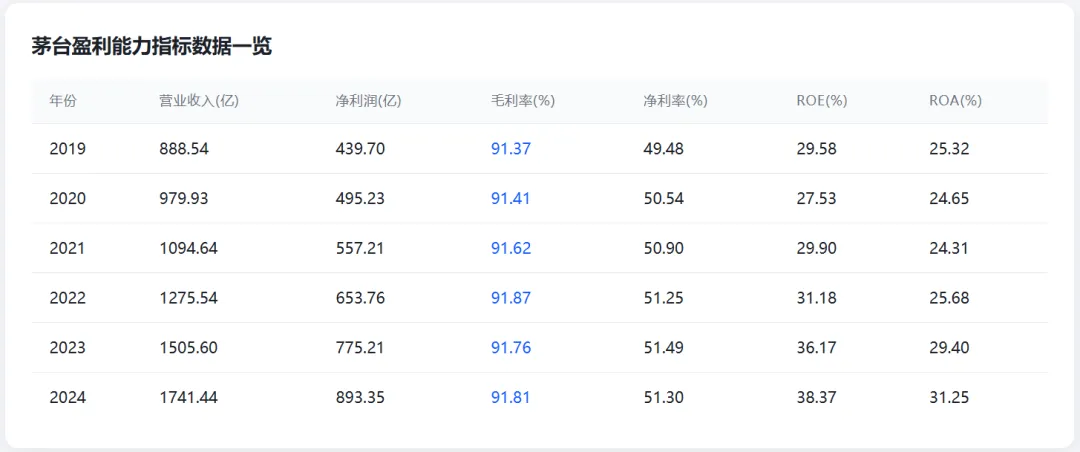The width and height of the screenshot is (1080, 452).
Task: Click the ROA(%) column header
Action: 955,101
